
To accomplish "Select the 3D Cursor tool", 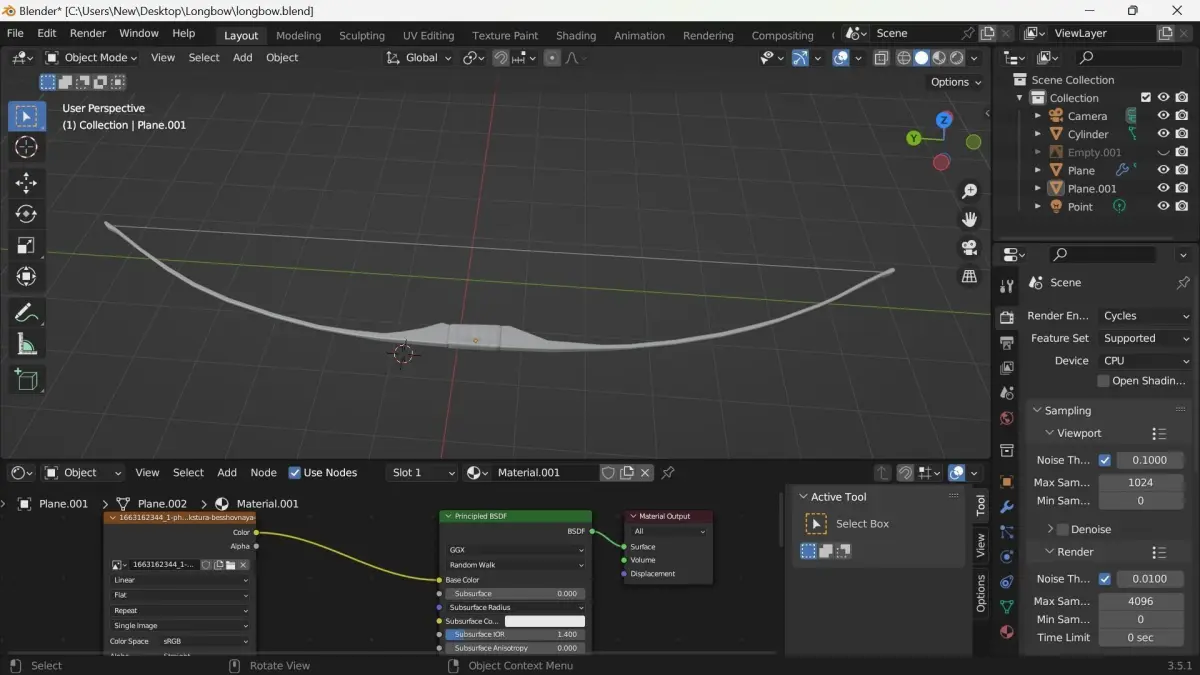I will [x=27, y=148].
